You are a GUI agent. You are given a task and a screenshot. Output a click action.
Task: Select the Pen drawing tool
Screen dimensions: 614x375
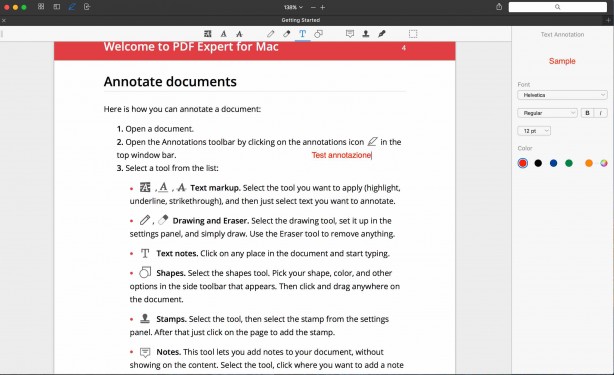point(271,34)
